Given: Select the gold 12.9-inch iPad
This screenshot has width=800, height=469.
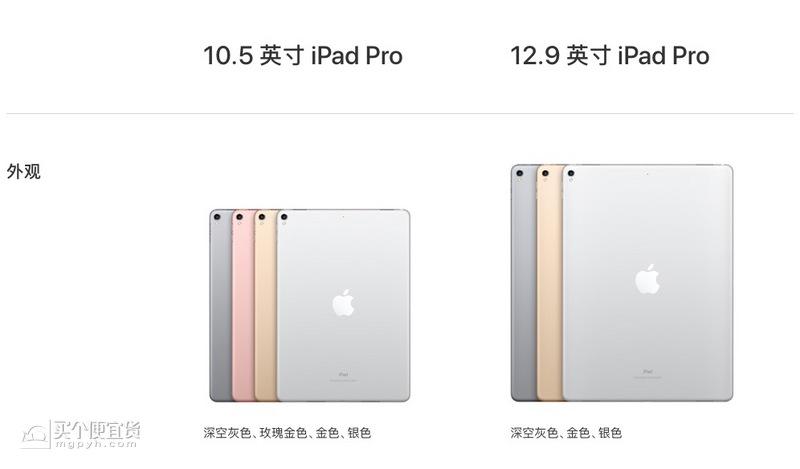Looking at the screenshot, I should [549, 283].
